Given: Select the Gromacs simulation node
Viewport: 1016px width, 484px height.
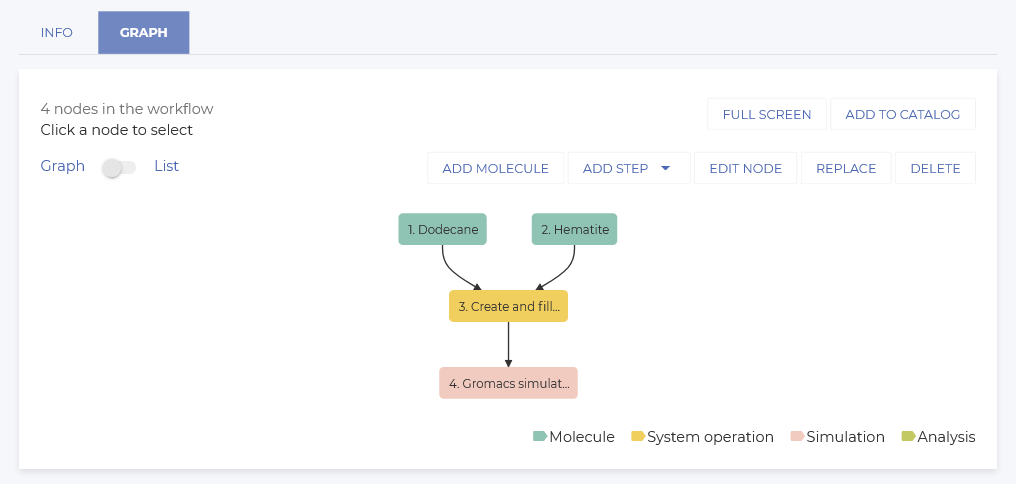Looking at the screenshot, I should click(508, 383).
